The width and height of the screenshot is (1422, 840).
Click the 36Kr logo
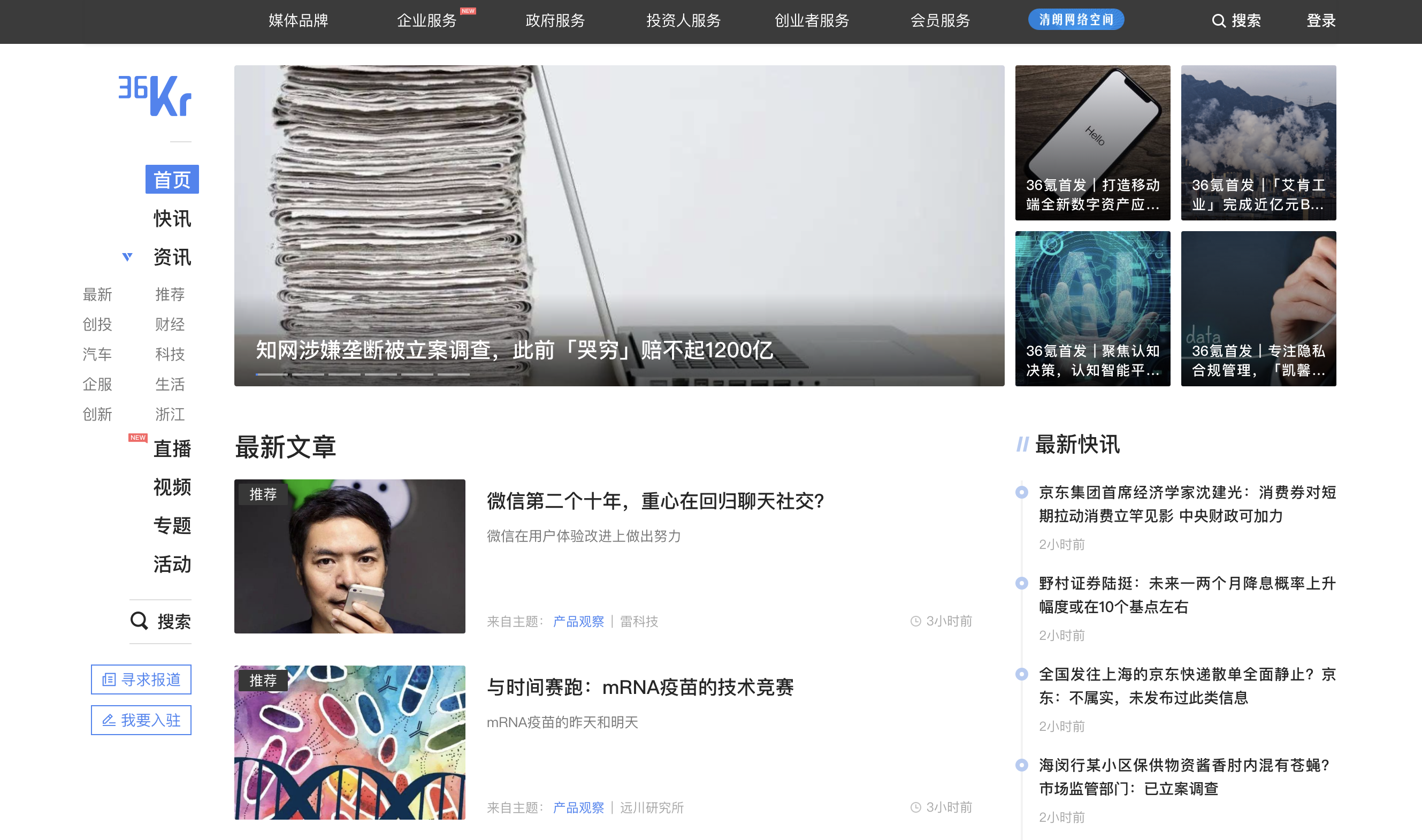coord(155,95)
